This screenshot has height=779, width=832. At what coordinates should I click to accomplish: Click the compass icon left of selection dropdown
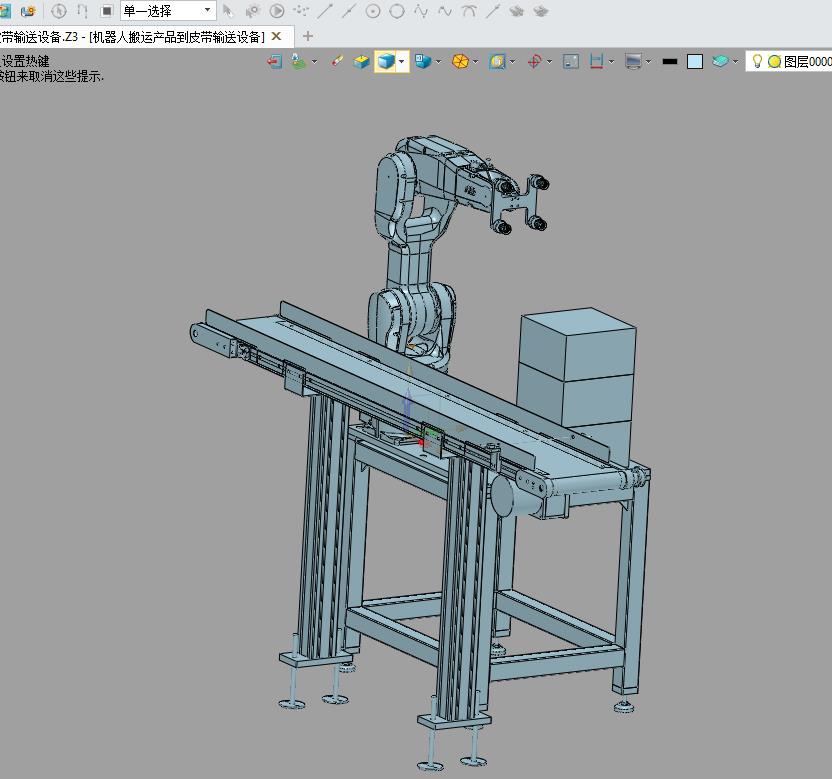[58, 11]
